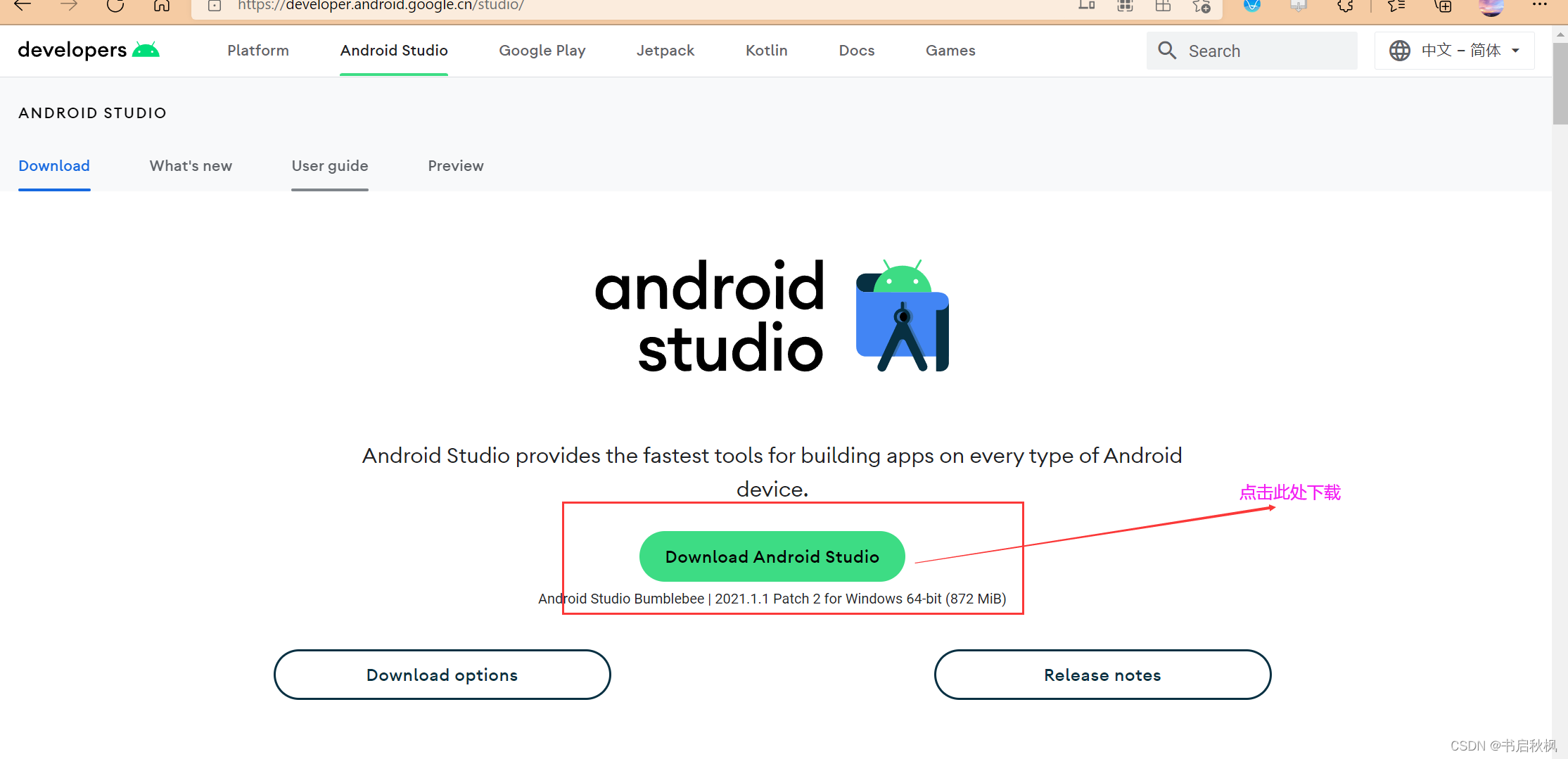This screenshot has width=1568, height=759.
Task: View site information icon in address bar
Action: 215,6
